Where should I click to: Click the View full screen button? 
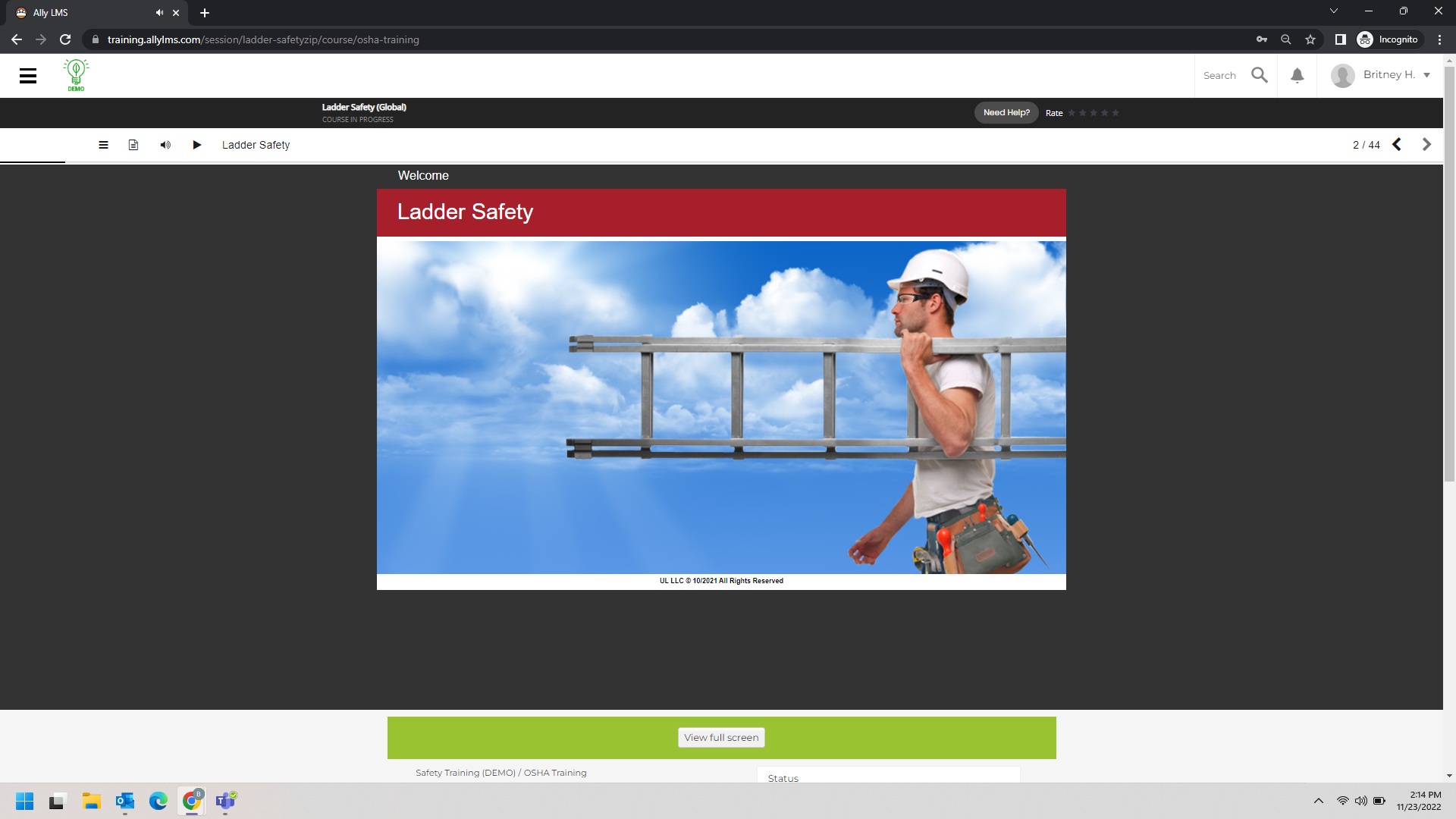point(721,737)
